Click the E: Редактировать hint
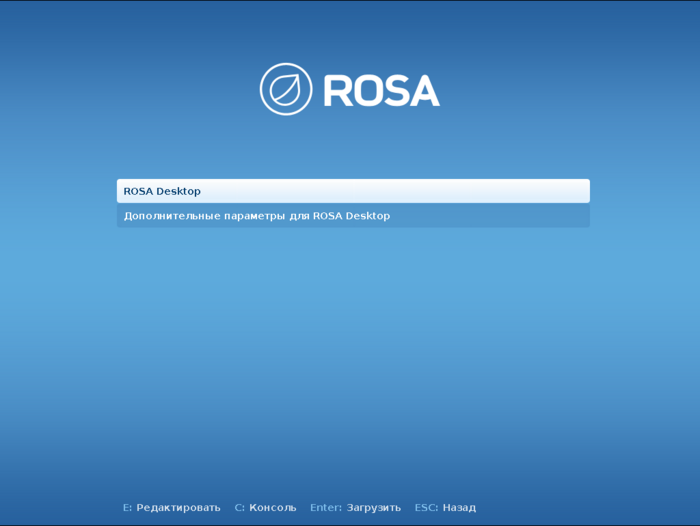The height and width of the screenshot is (526, 700). pyautogui.click(x=171, y=508)
